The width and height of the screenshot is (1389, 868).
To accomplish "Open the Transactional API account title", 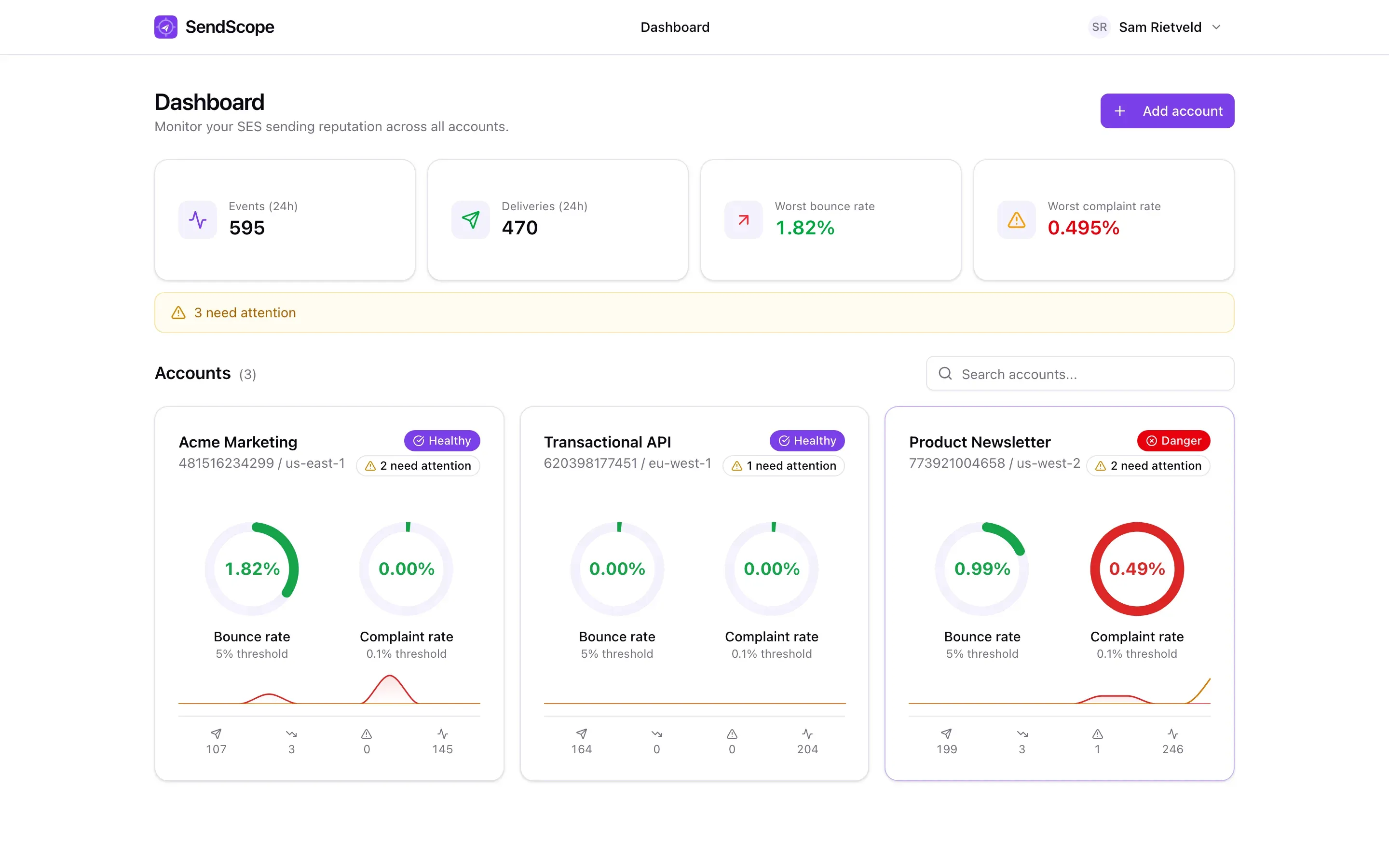I will point(607,442).
